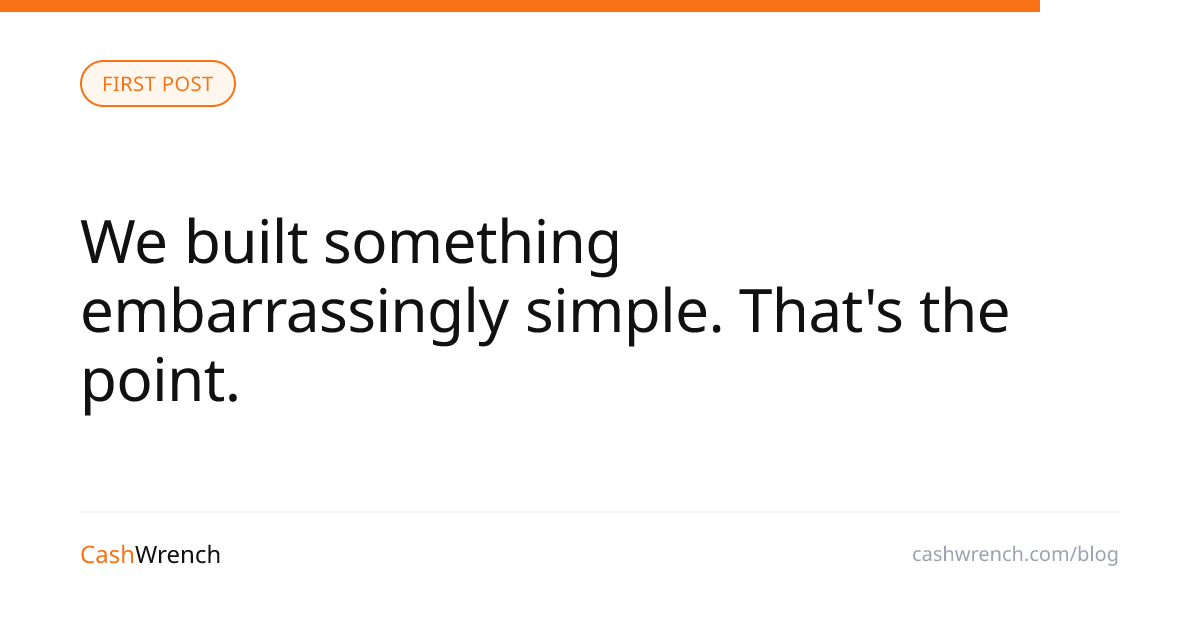Select the word "built" in the headline
This screenshot has height=630, width=1200.
pos(246,242)
